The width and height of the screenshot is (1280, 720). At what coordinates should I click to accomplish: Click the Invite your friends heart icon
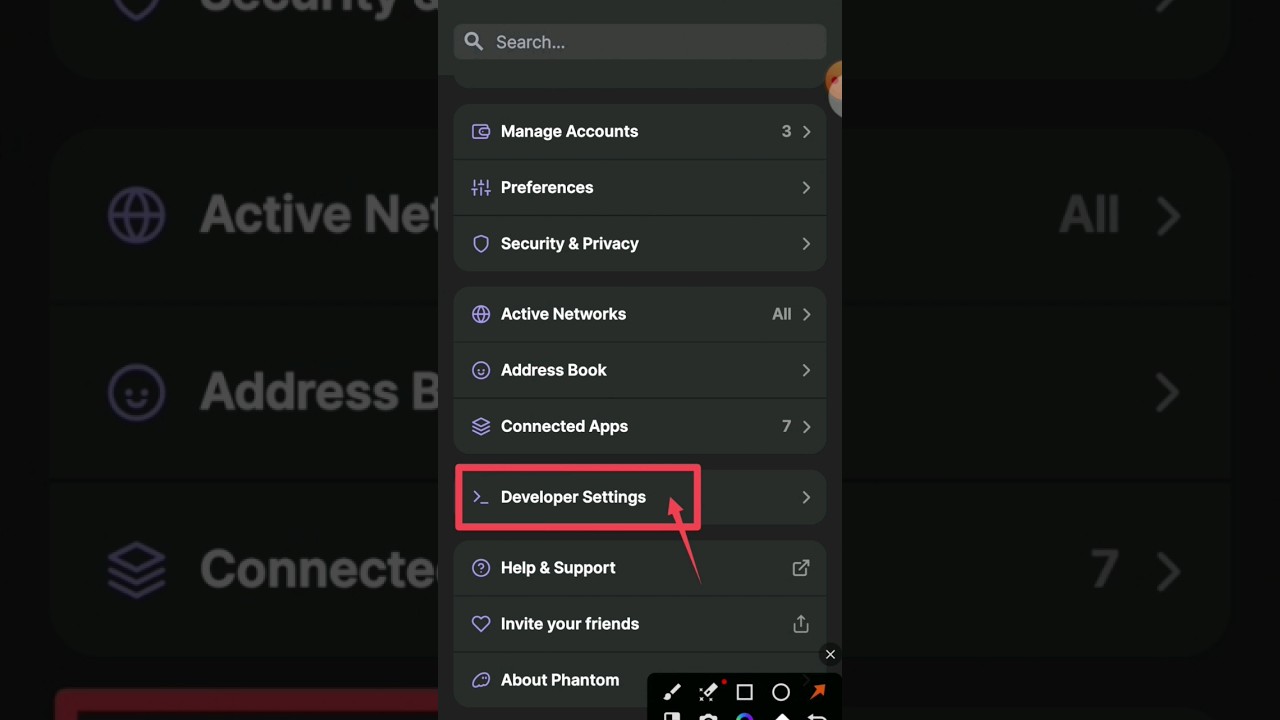click(481, 624)
